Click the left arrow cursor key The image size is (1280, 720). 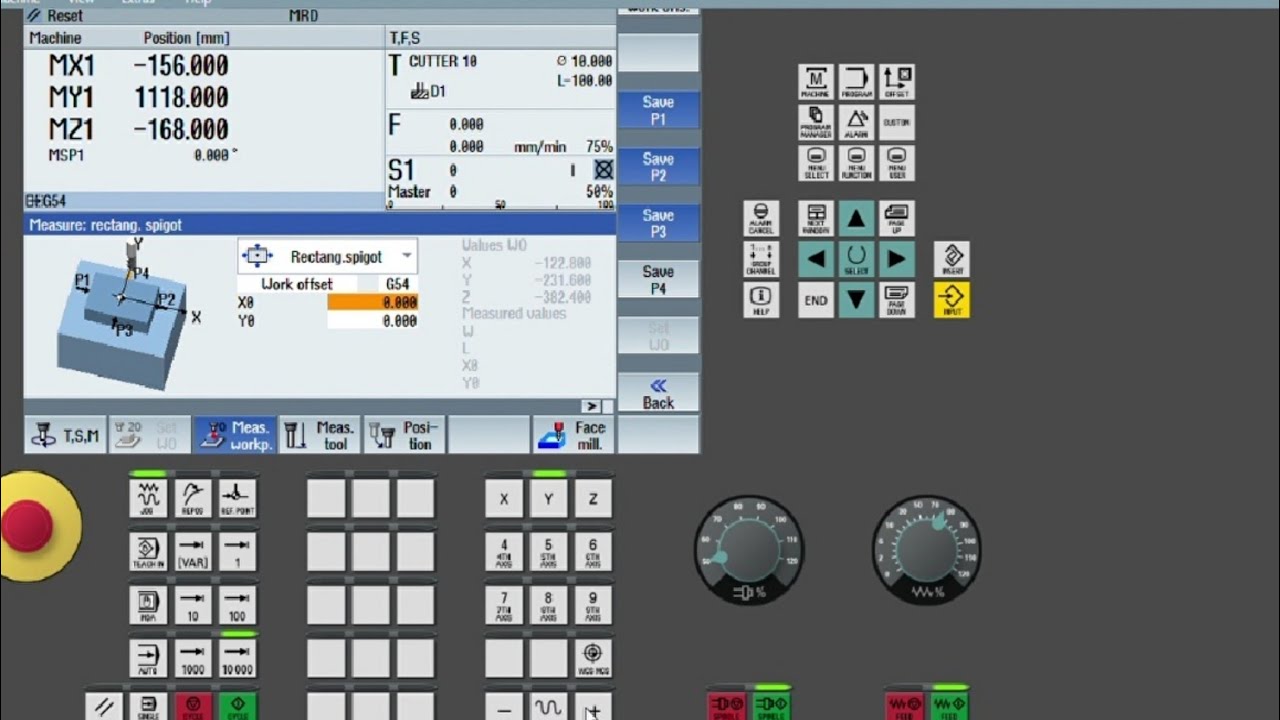coord(816,259)
